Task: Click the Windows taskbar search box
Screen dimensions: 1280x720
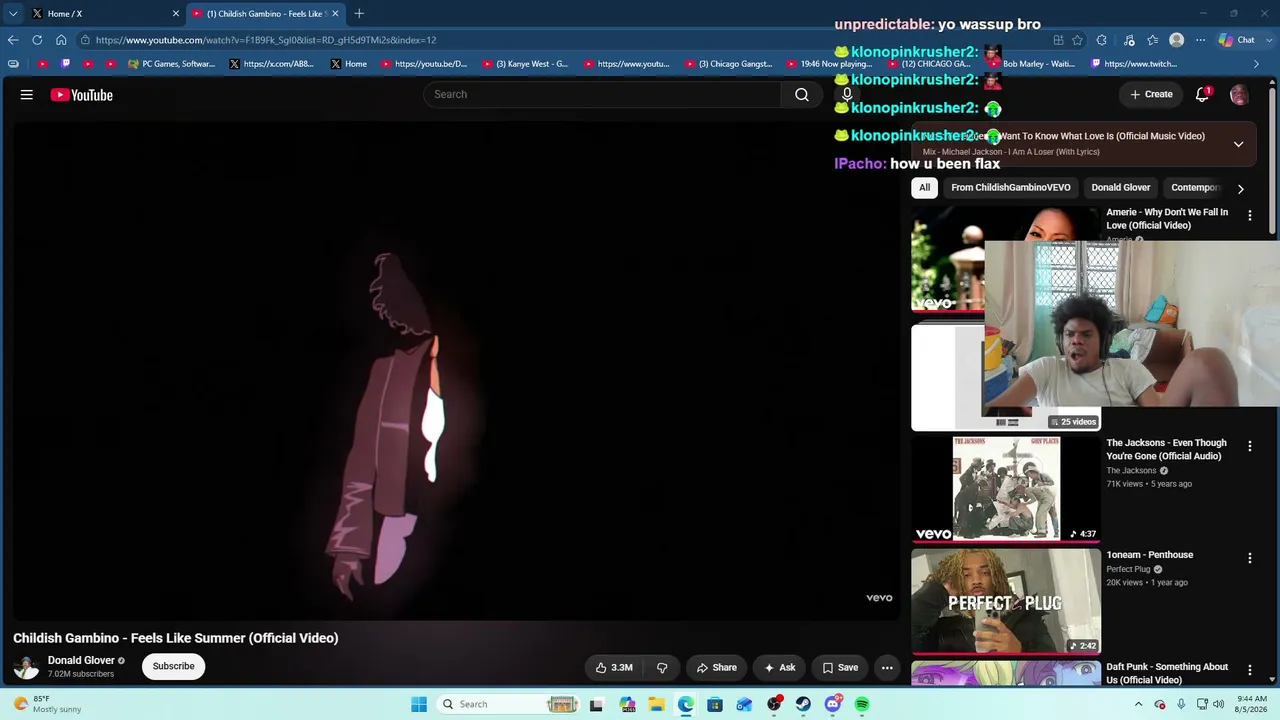Action: pos(508,704)
